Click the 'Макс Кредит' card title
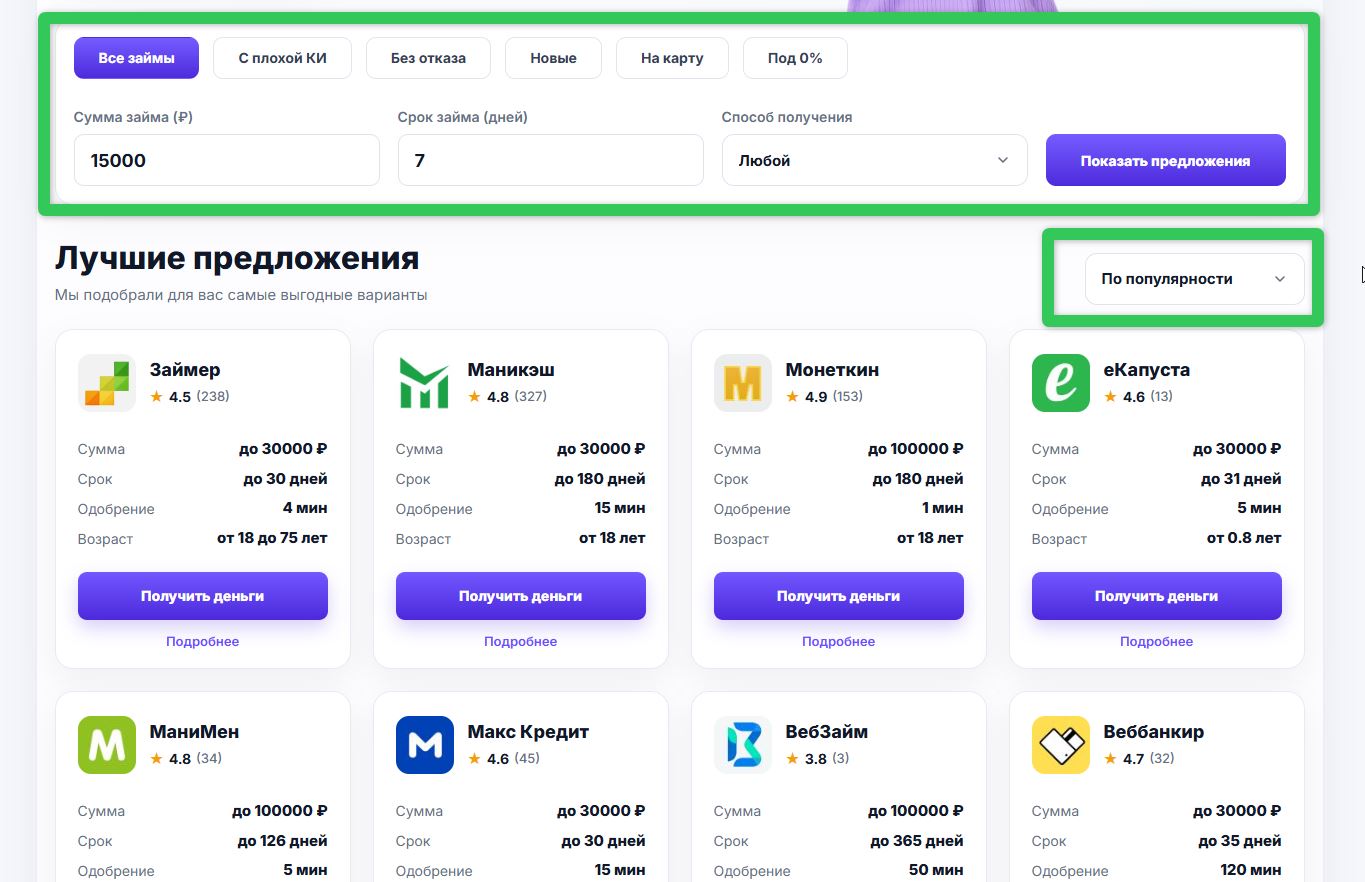The width and height of the screenshot is (1365, 882). pos(529,732)
